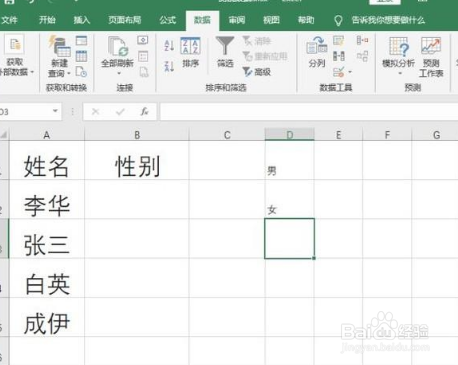The image size is (458, 365).
Task: Click the Name Box showing D3
Action: [x=26, y=112]
